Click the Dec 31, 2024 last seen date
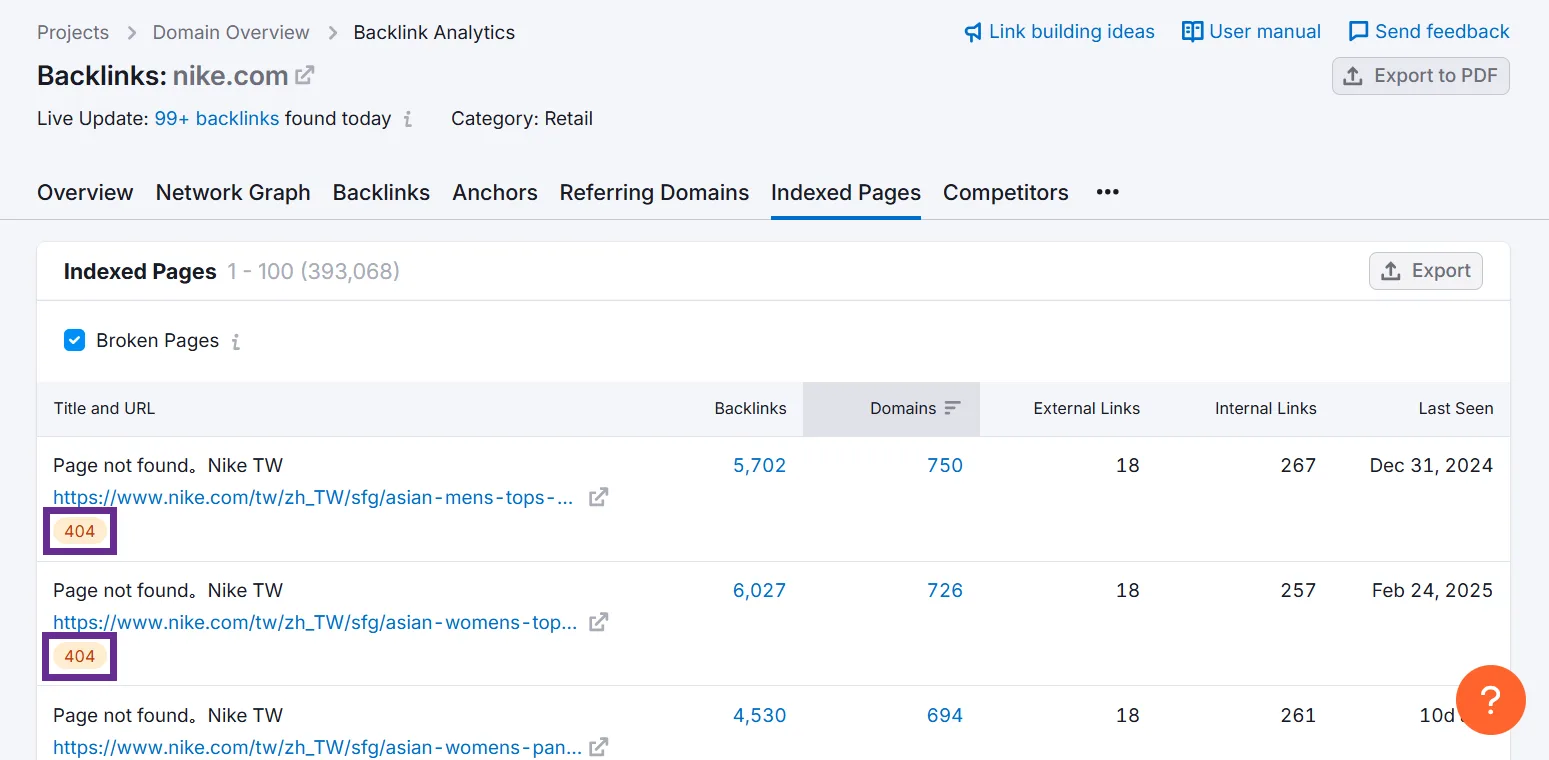Image resolution: width=1549 pixels, height=760 pixels. pyautogui.click(x=1431, y=465)
